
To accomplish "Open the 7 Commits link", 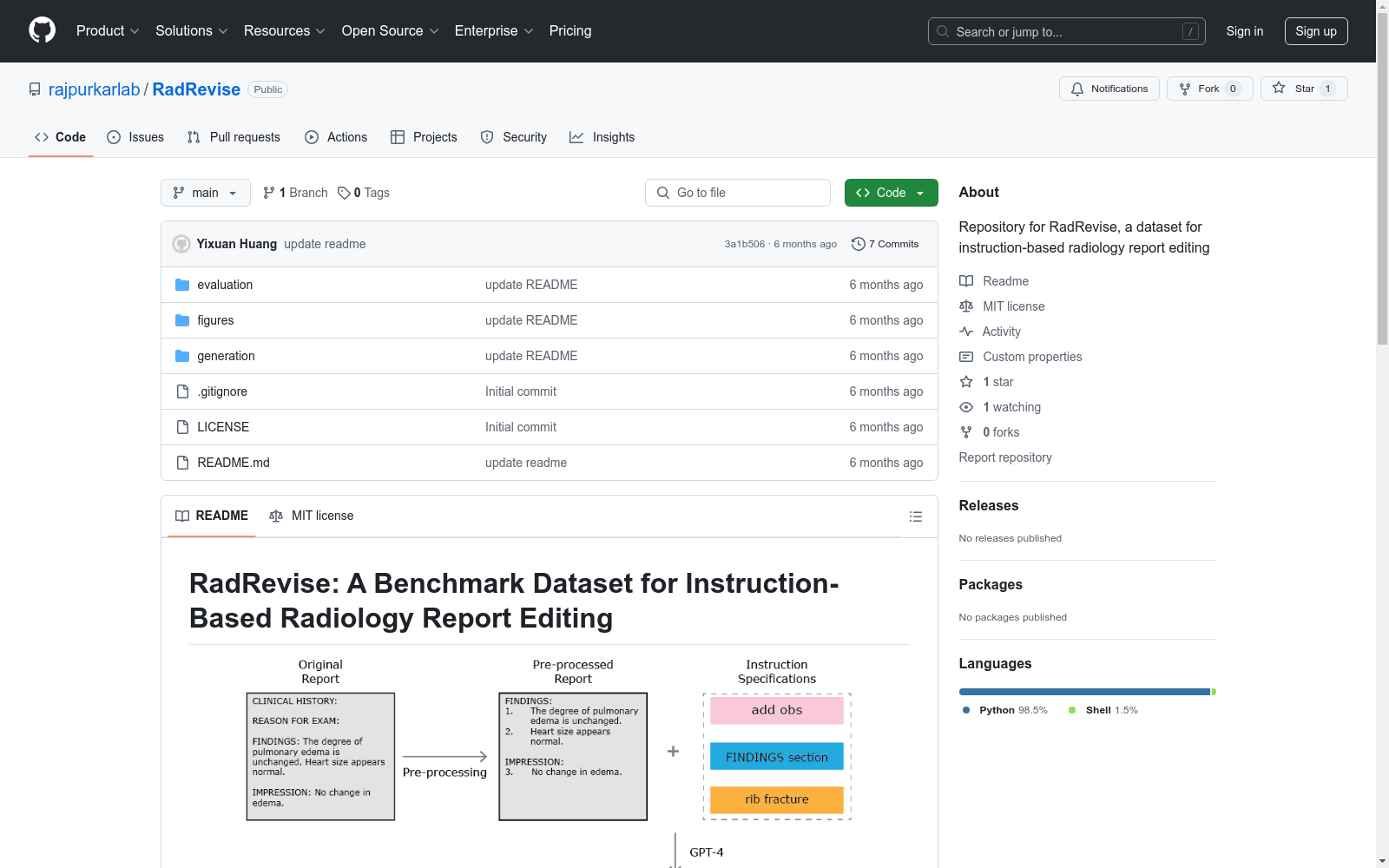I will 885,244.
